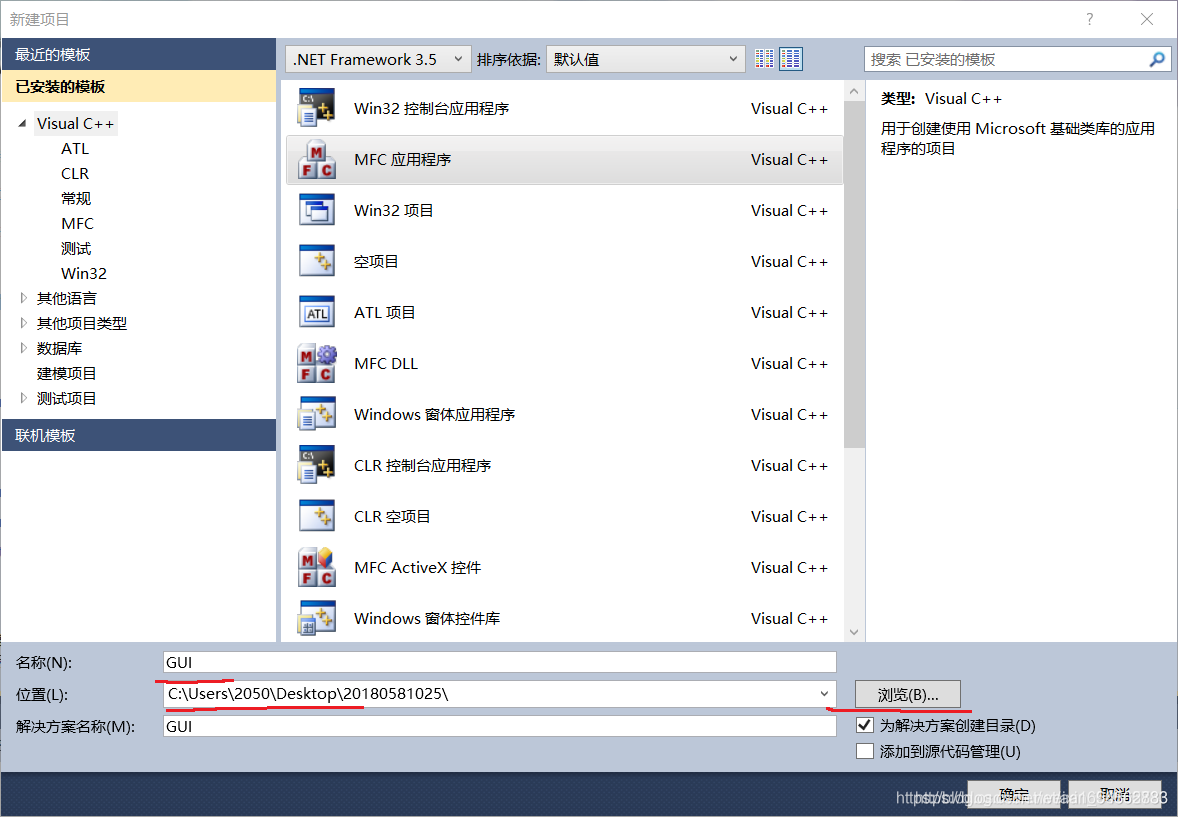Select the Windows 窗体应用程序 template icon

[x=316, y=414]
